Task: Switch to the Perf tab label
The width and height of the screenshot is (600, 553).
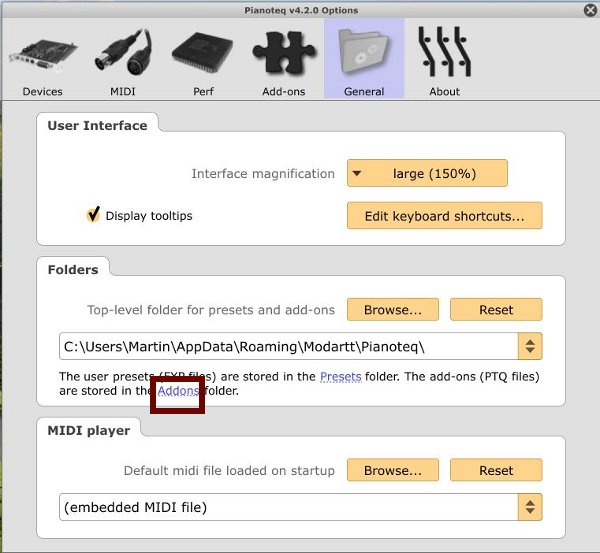Action: (x=203, y=92)
